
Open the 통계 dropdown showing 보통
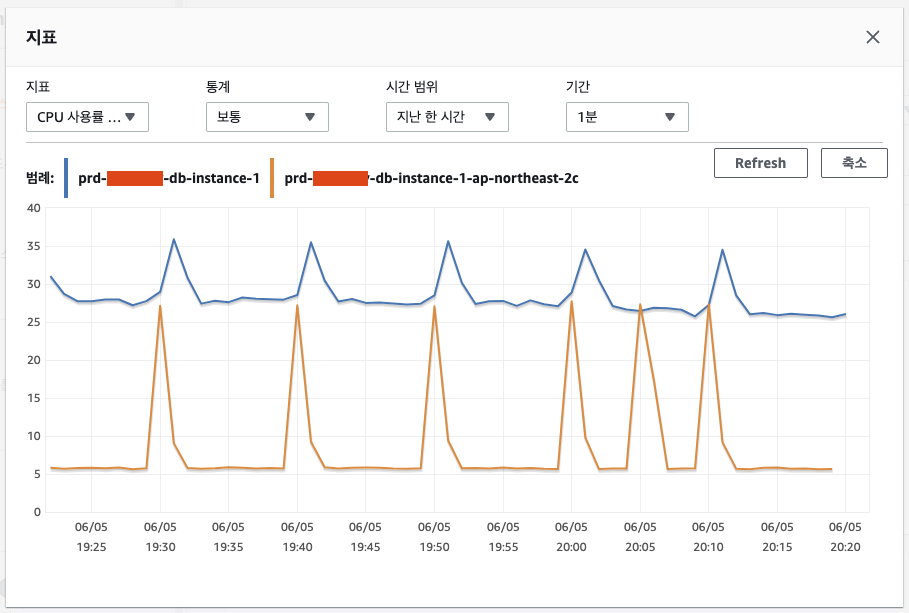click(267, 117)
